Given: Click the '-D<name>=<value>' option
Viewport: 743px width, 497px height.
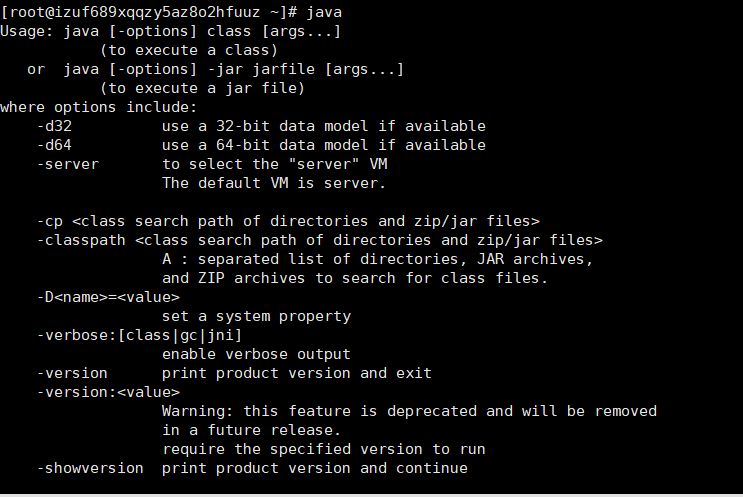Looking at the screenshot, I should (x=107, y=297).
